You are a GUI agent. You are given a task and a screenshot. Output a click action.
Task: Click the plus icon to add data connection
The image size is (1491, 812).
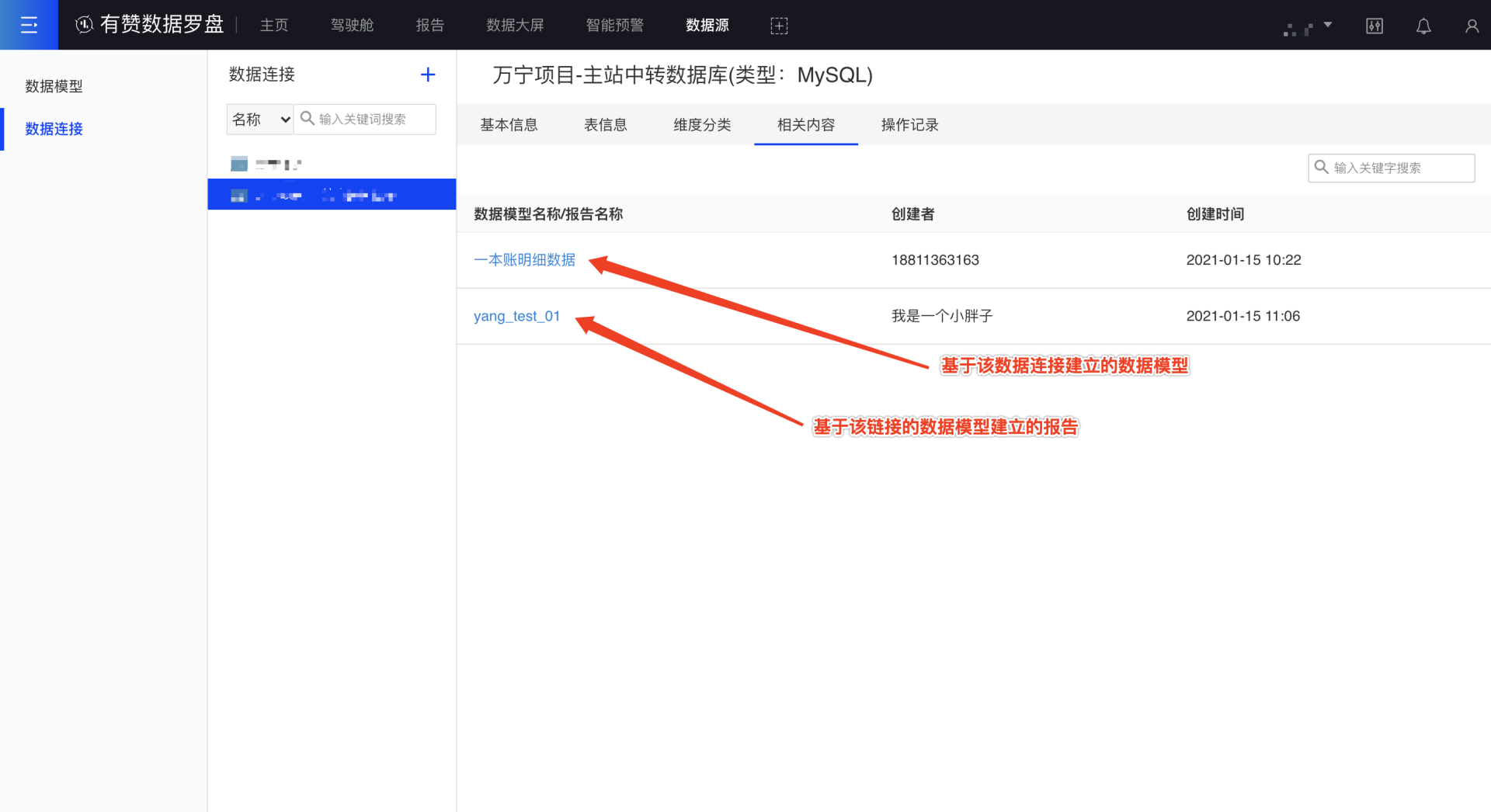[427, 75]
